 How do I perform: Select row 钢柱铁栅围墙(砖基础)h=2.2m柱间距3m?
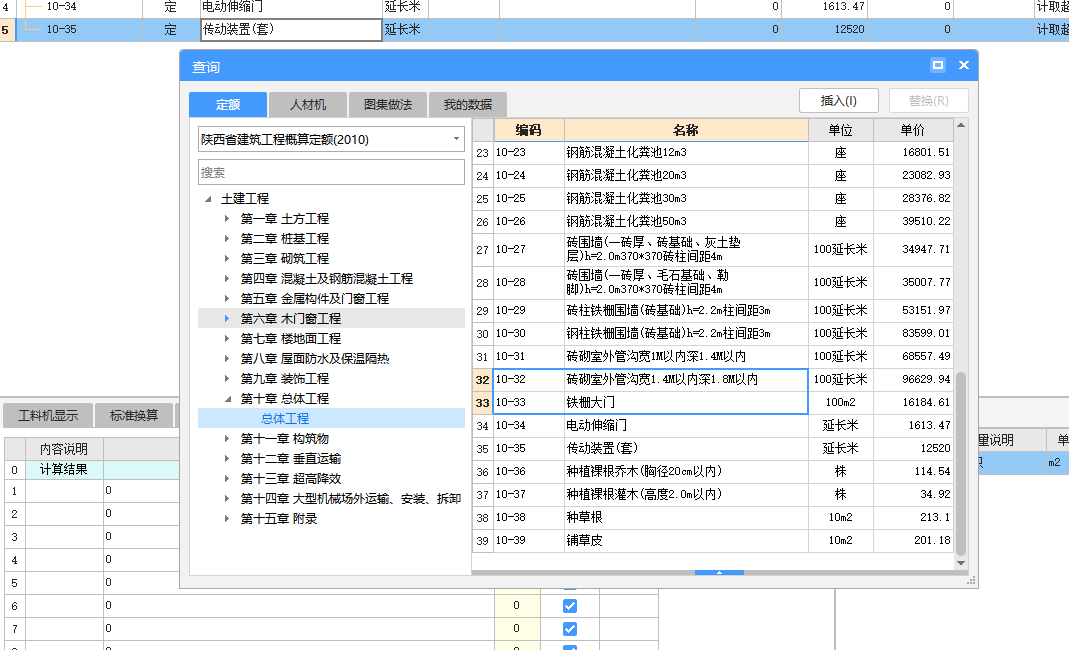pos(712,334)
